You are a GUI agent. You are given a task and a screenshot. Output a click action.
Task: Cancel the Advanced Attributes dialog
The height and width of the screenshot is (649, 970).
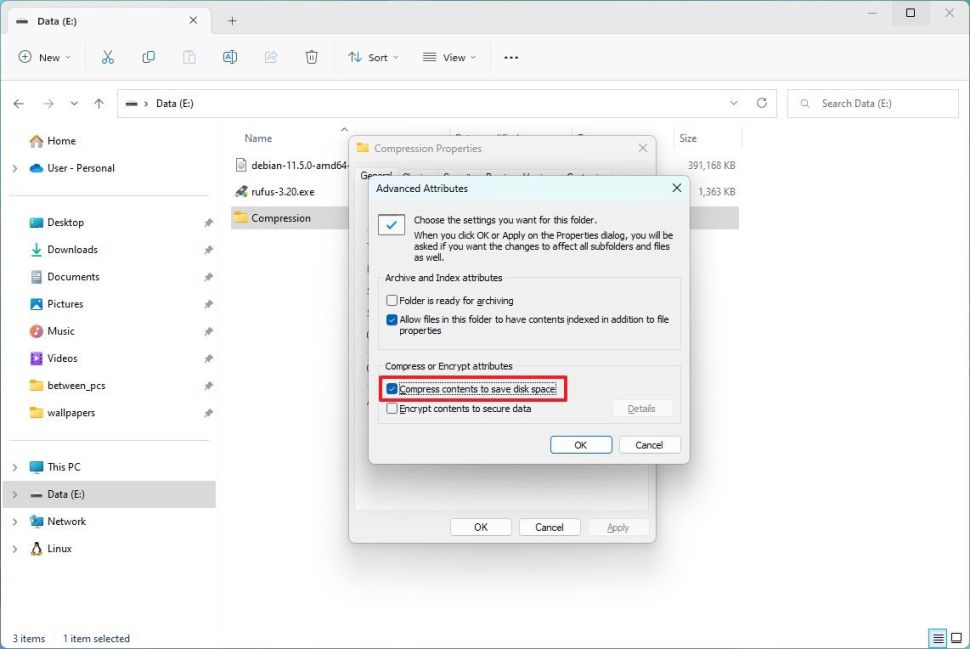click(649, 445)
